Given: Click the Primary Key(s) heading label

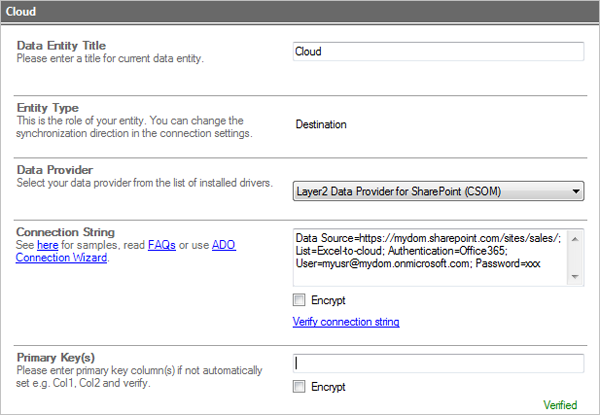Looking at the screenshot, I should (x=57, y=357).
